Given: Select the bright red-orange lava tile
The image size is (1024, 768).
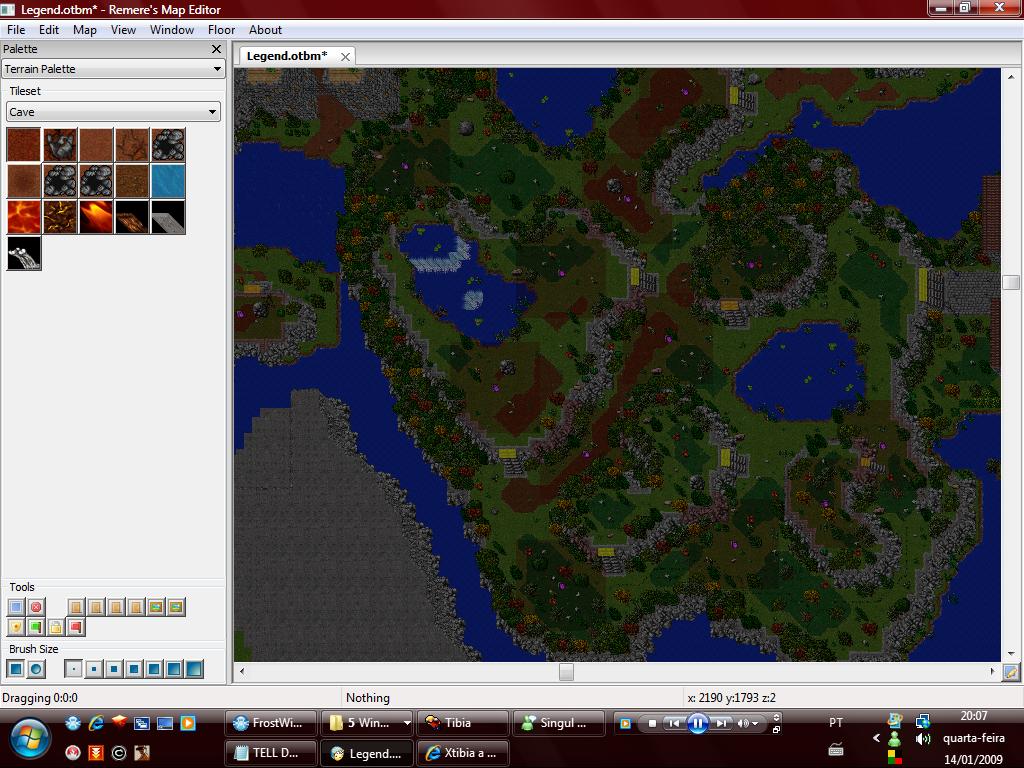Looking at the screenshot, I should [24, 217].
